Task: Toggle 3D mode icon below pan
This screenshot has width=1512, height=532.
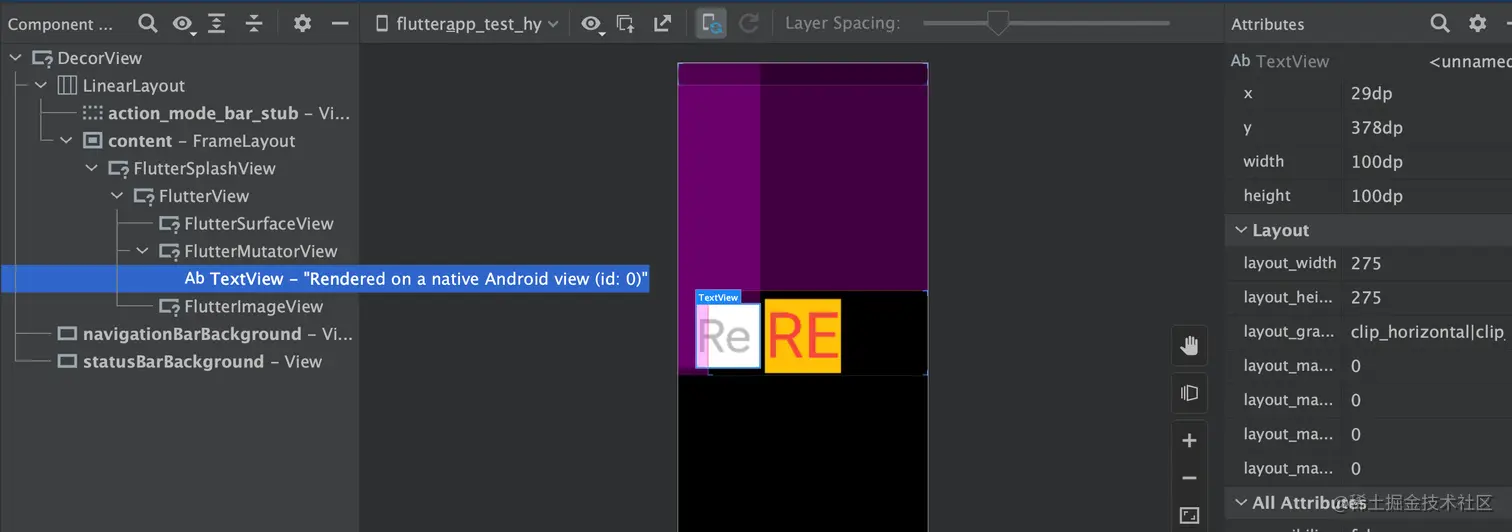Action: (x=1189, y=393)
